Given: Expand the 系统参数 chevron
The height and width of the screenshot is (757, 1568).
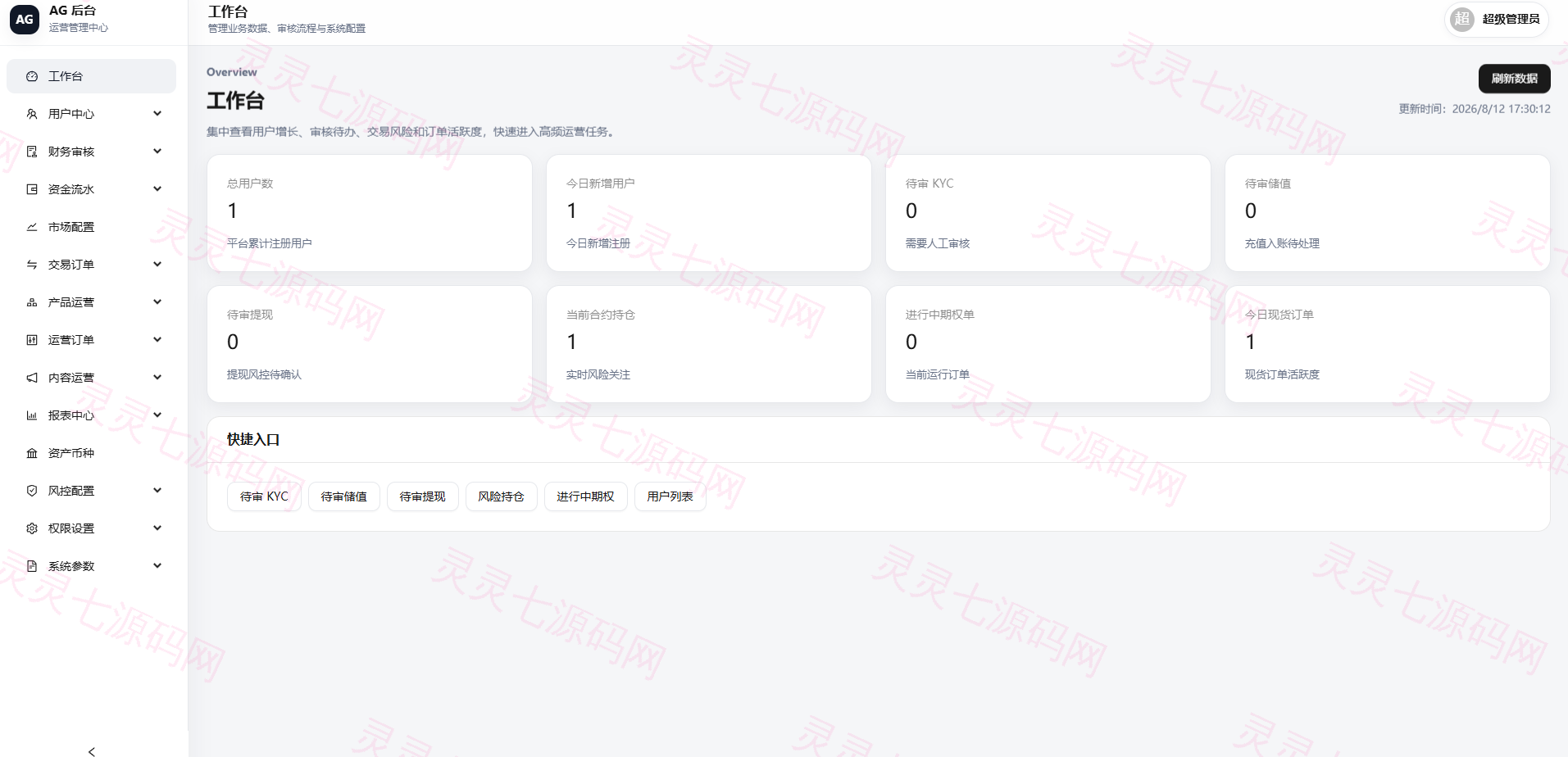Looking at the screenshot, I should click(x=157, y=566).
